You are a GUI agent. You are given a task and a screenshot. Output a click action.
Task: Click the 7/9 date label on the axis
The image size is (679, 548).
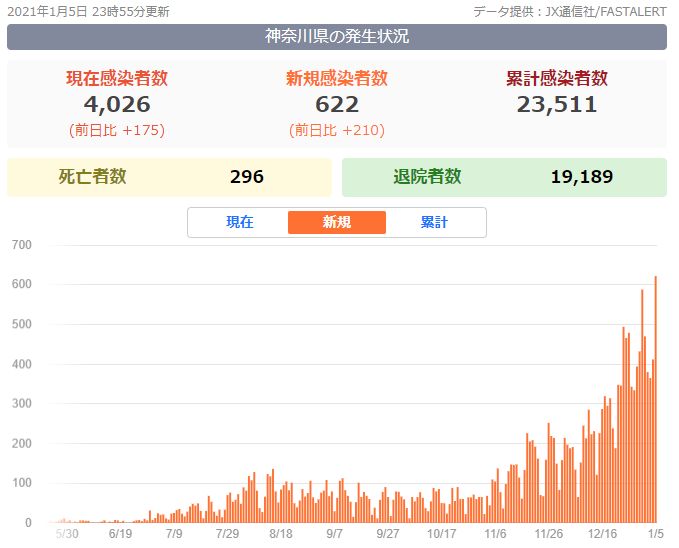[x=174, y=534]
